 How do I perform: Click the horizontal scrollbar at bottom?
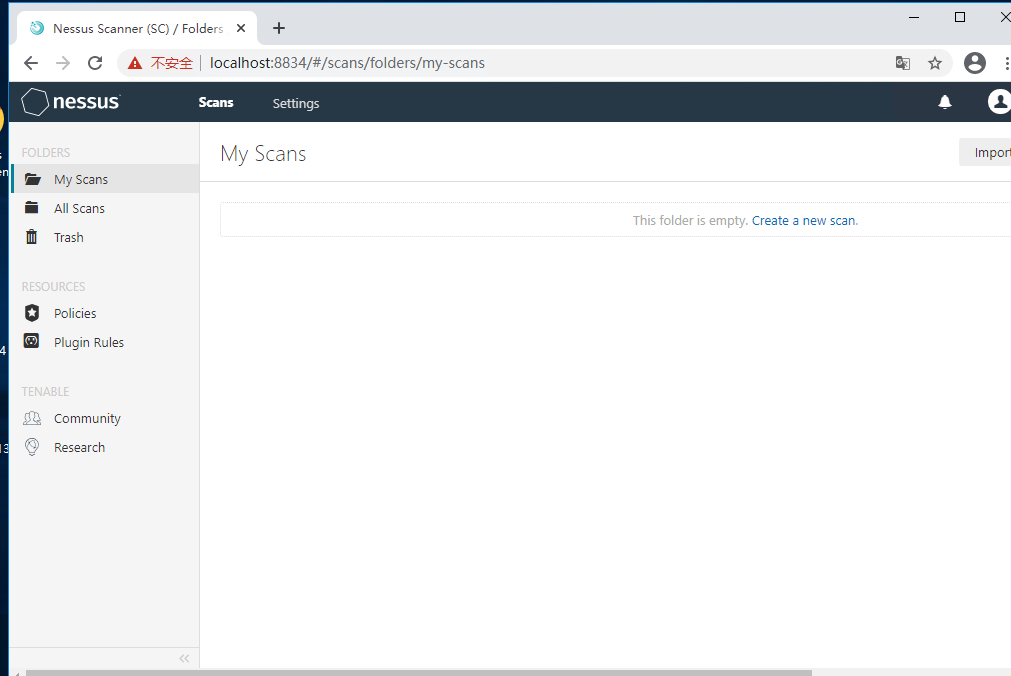pyautogui.click(x=418, y=673)
